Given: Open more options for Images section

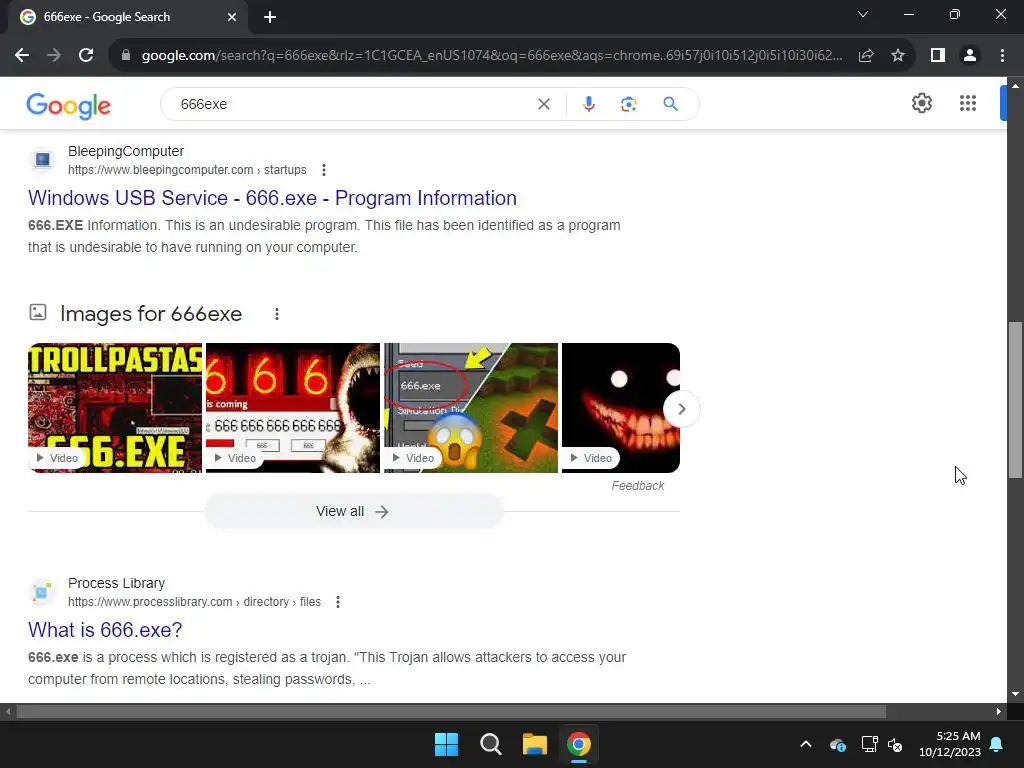Looking at the screenshot, I should [277, 314].
